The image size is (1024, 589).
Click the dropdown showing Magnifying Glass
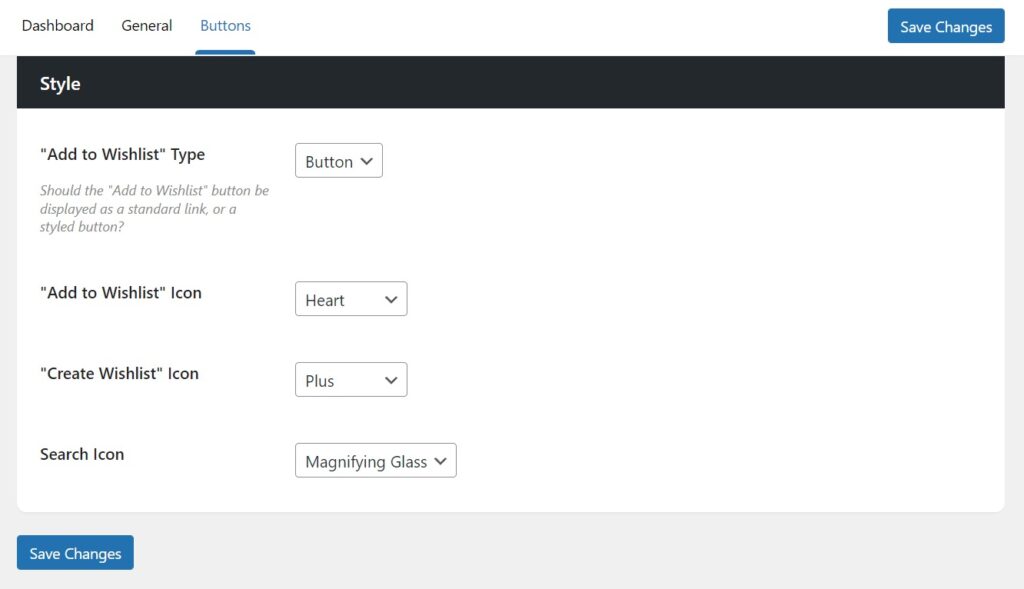pyautogui.click(x=375, y=460)
